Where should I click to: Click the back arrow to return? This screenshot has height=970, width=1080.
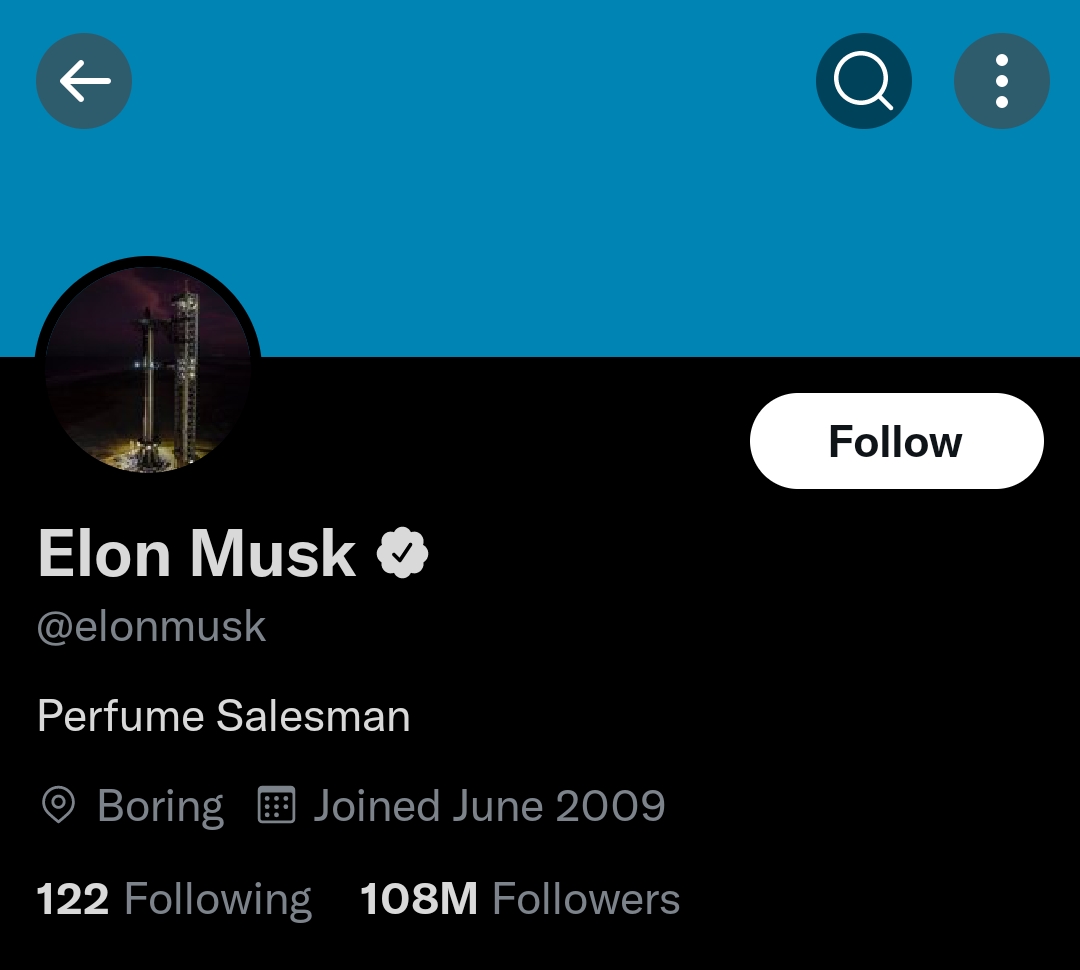pos(84,81)
